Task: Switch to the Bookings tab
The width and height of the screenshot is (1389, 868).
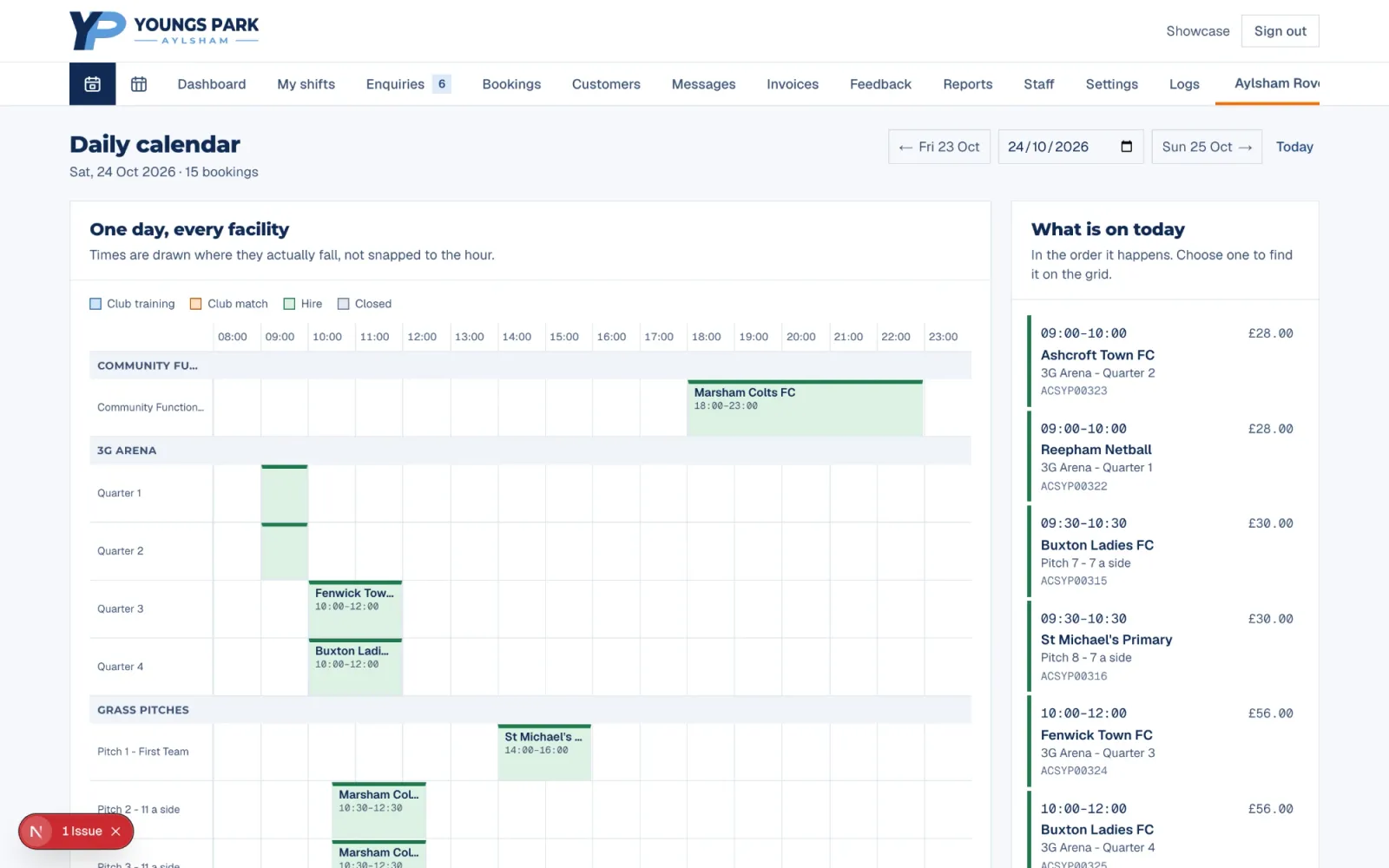Action: 511,84
